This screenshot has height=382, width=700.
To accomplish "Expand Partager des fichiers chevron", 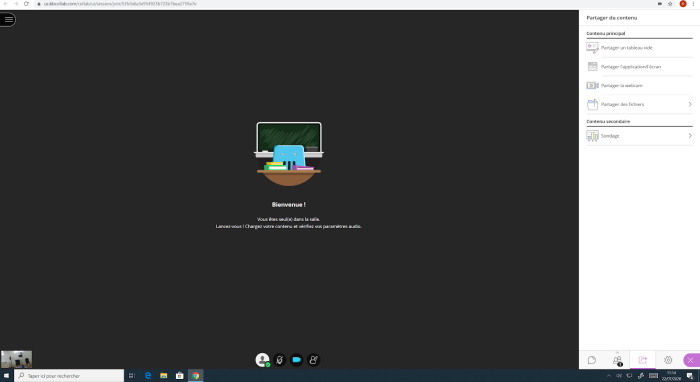I will pos(690,104).
